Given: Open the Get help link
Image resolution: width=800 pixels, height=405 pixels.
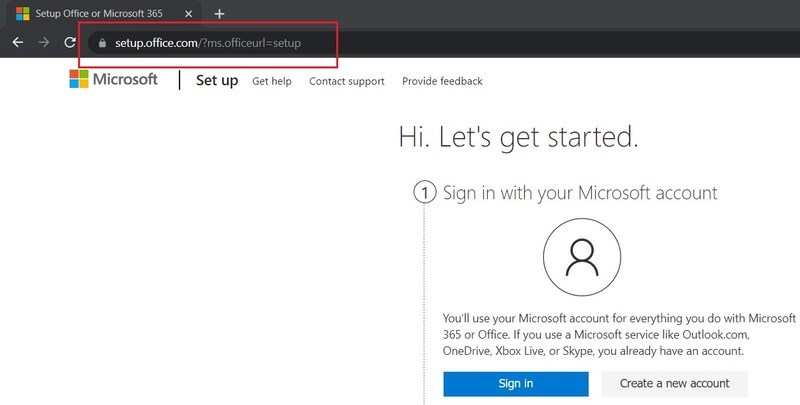Looking at the screenshot, I should pyautogui.click(x=272, y=81).
